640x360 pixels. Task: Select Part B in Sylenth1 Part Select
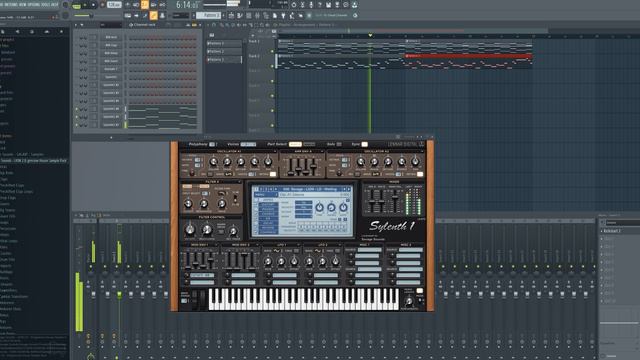309,144
